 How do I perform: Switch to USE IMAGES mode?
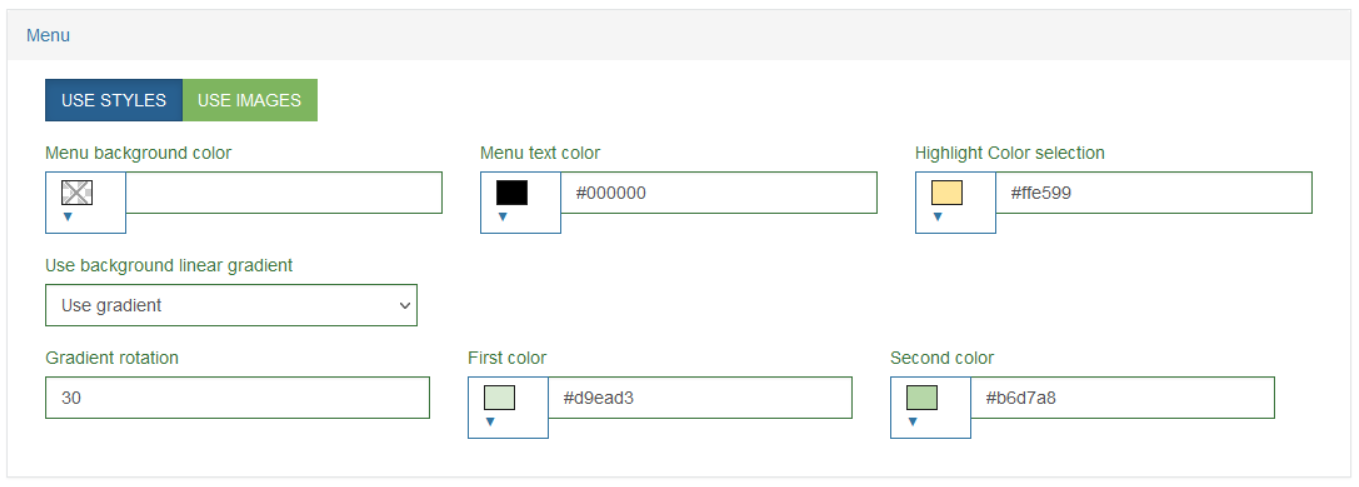click(250, 100)
